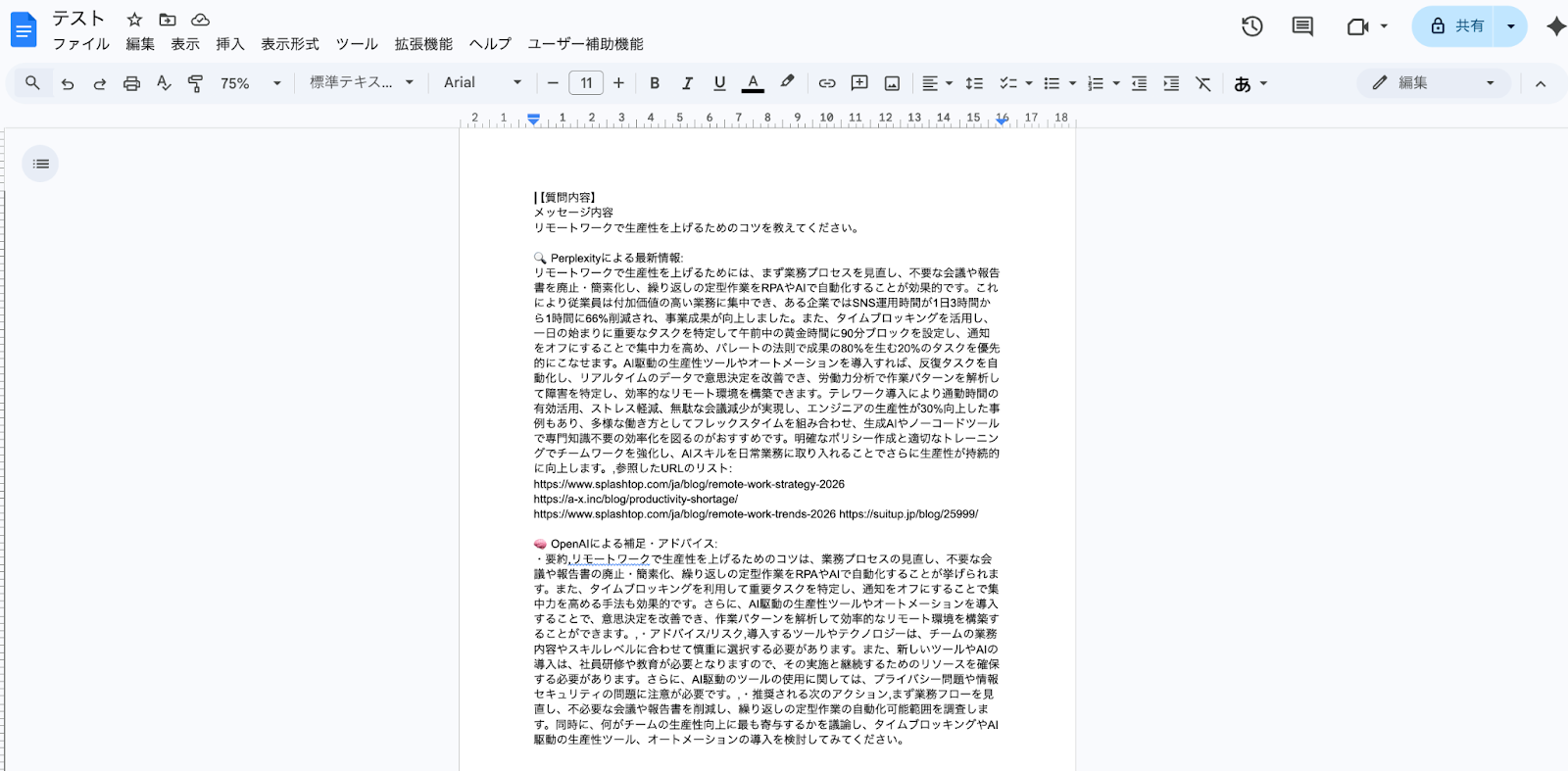The width and height of the screenshot is (1568, 771).
Task: Collapse the menus with chevron up
Action: (x=1541, y=83)
